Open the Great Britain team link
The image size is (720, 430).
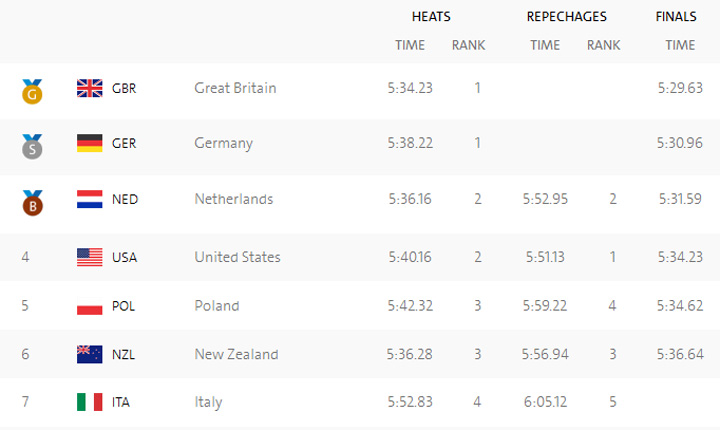click(x=235, y=88)
